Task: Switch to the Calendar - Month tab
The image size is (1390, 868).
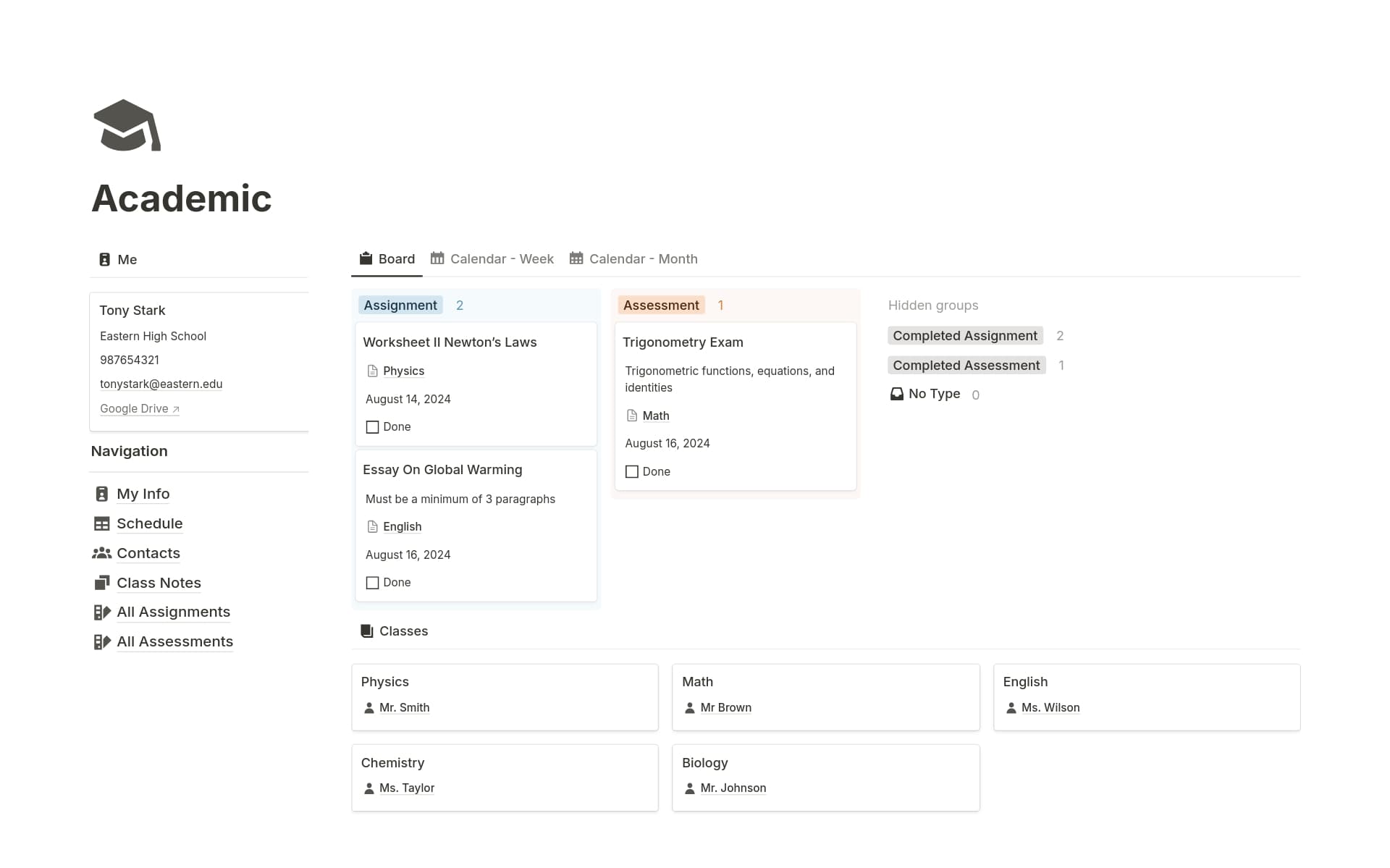Action: [x=633, y=259]
